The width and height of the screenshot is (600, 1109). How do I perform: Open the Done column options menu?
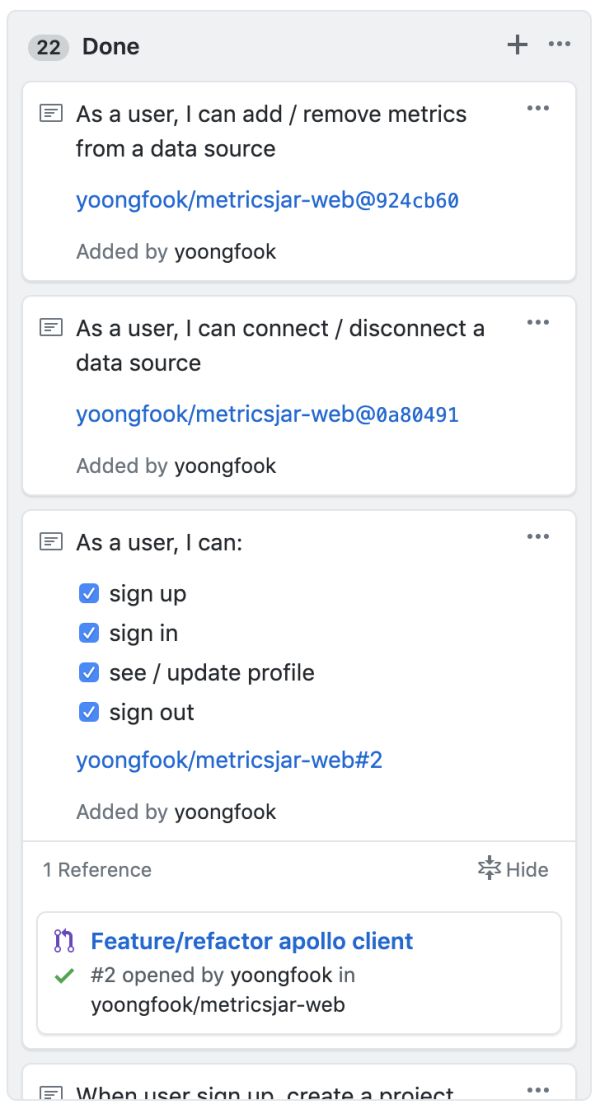[x=559, y=45]
